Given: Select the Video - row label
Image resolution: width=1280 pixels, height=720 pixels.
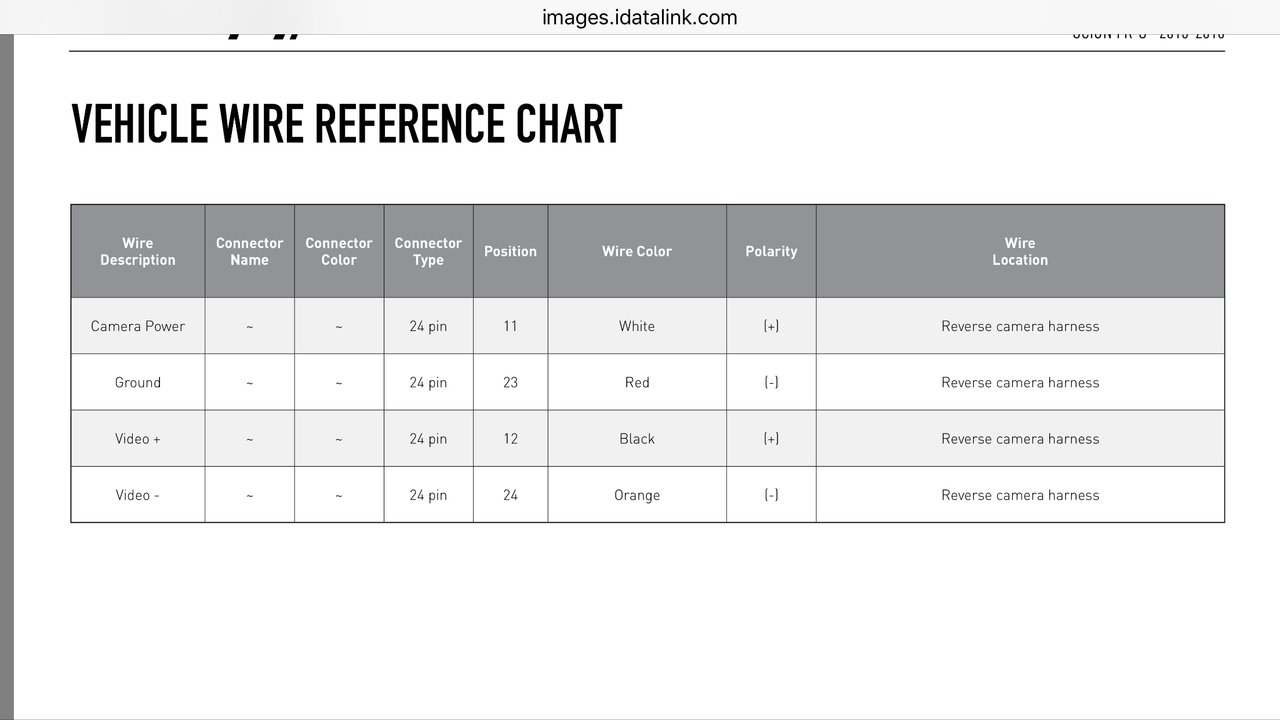Looking at the screenshot, I should click(x=138, y=495).
